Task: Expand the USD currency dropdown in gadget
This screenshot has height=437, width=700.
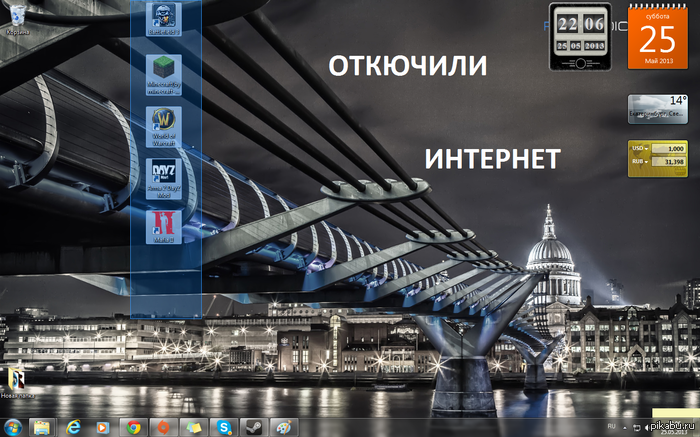Action: click(x=645, y=149)
